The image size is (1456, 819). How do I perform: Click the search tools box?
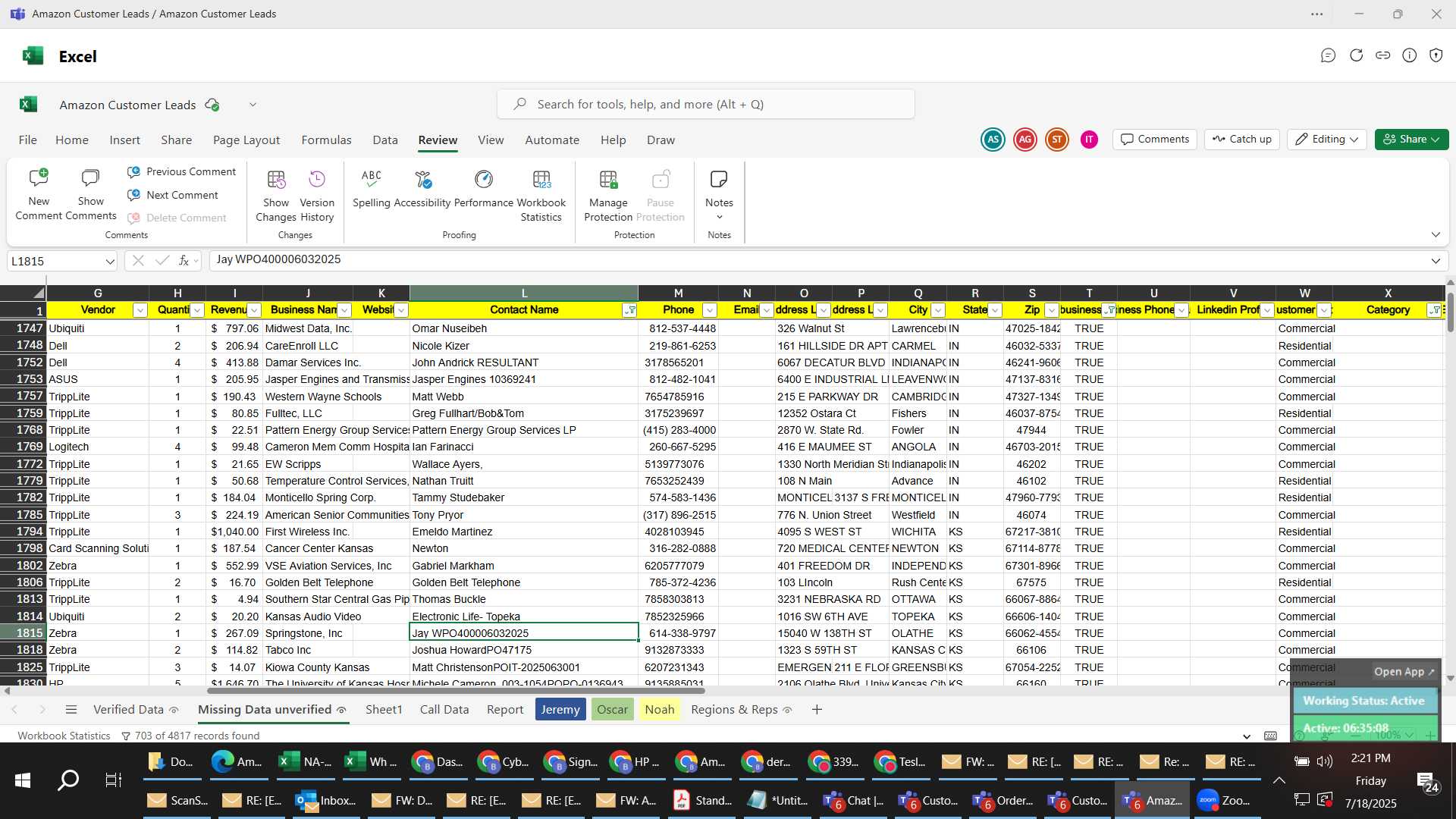[705, 105]
